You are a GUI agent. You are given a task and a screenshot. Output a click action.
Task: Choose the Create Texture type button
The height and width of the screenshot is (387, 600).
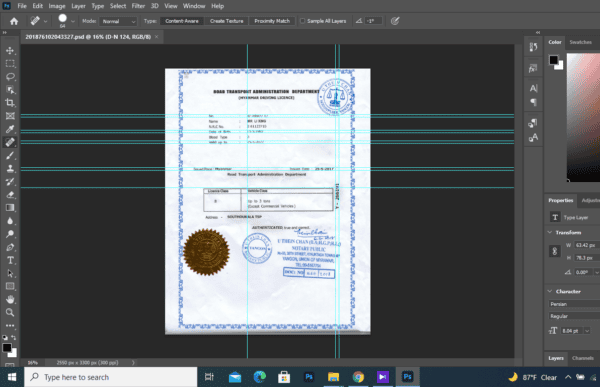(x=227, y=21)
